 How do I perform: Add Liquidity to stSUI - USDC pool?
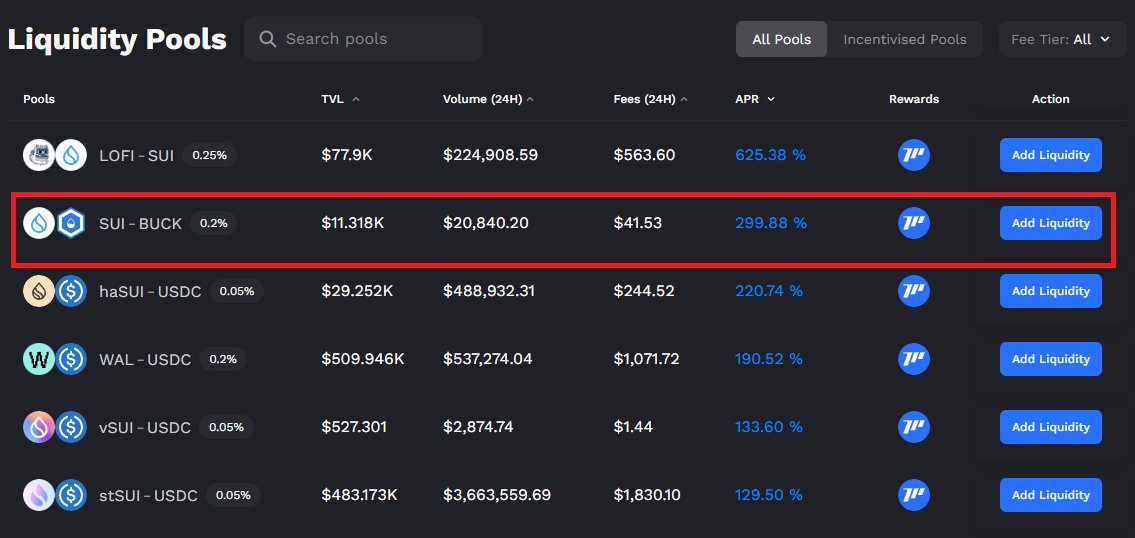click(1050, 495)
